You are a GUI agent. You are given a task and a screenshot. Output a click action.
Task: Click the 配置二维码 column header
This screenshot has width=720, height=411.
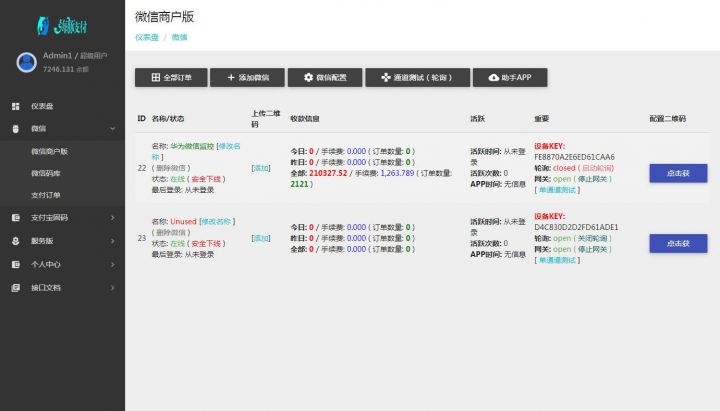coord(668,118)
